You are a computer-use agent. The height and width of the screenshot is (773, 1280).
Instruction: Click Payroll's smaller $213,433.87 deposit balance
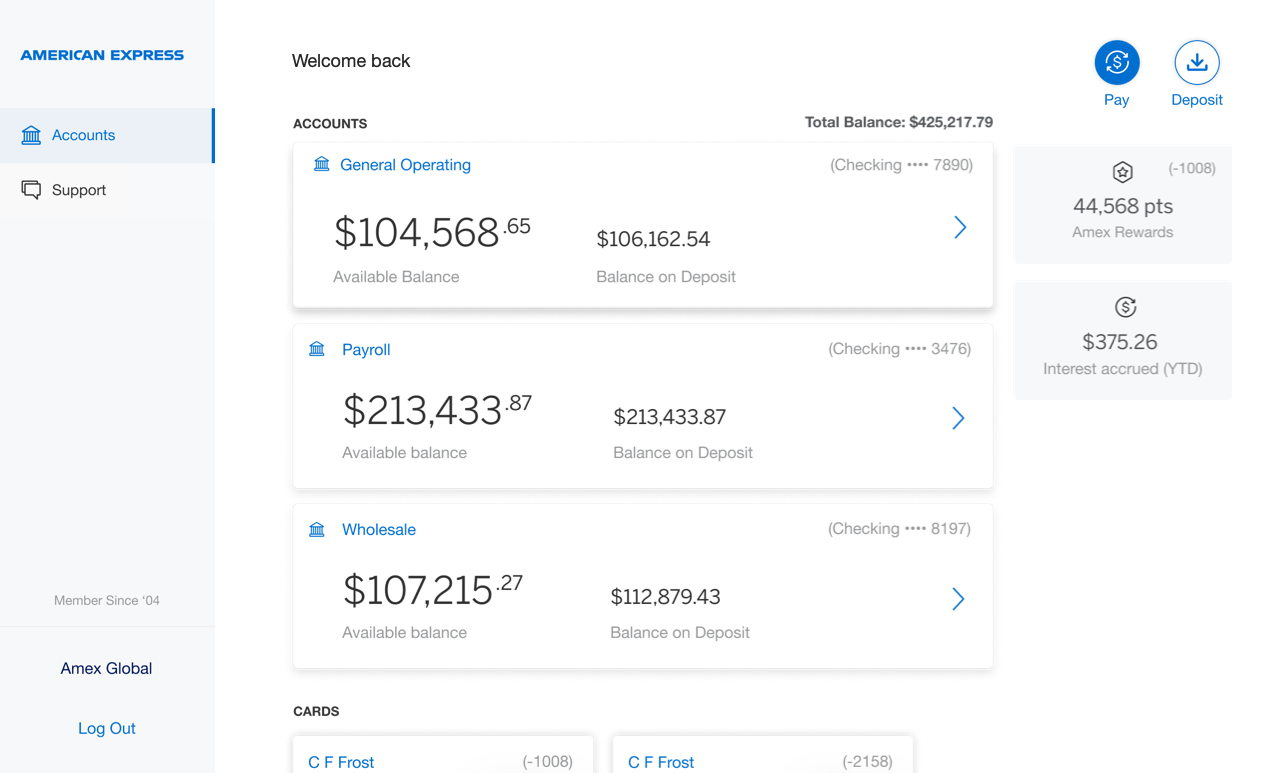pyautogui.click(x=670, y=417)
